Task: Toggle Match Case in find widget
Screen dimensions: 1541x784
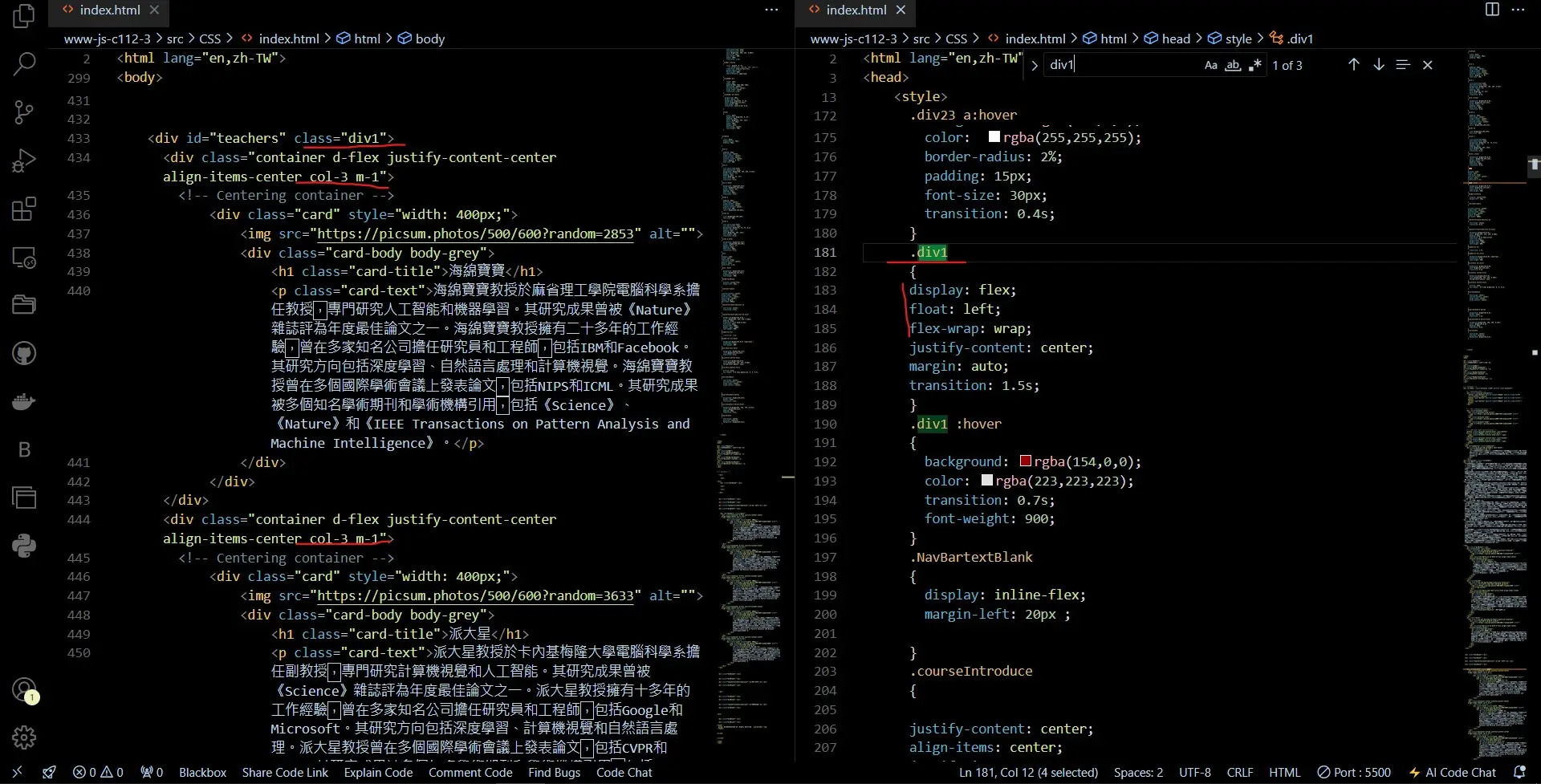Action: pyautogui.click(x=1210, y=66)
